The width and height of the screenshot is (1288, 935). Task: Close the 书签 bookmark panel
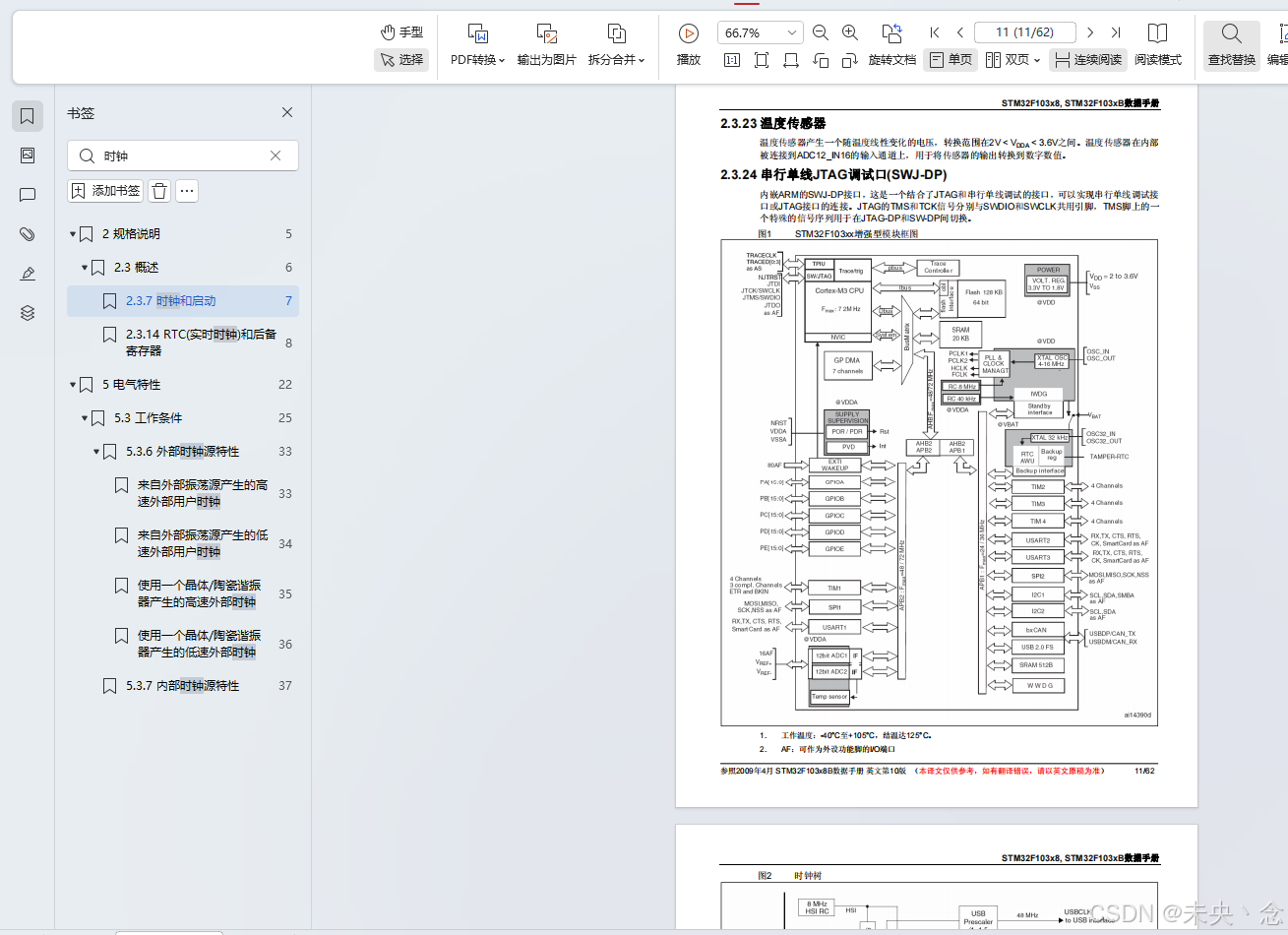(287, 112)
